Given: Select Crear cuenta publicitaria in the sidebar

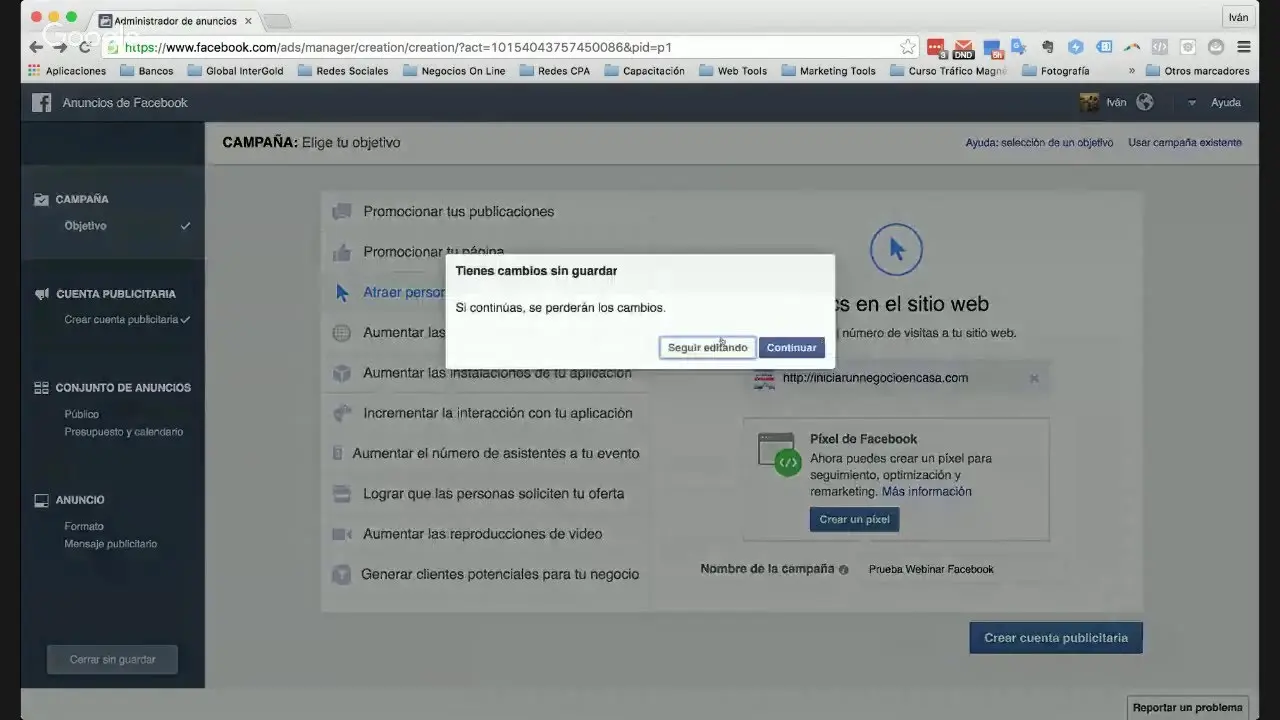Looking at the screenshot, I should 121,320.
